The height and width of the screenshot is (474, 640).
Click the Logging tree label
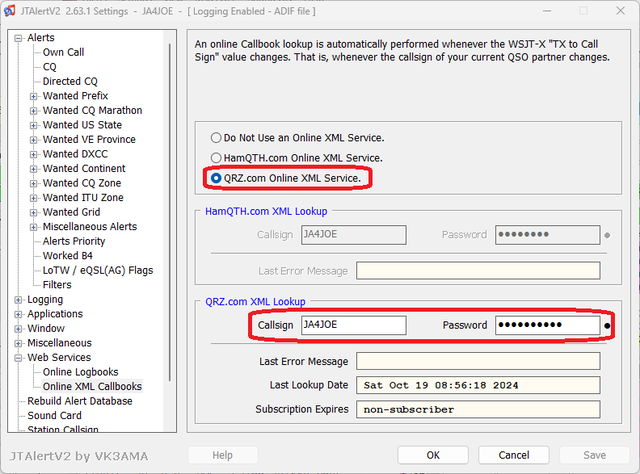point(45,299)
